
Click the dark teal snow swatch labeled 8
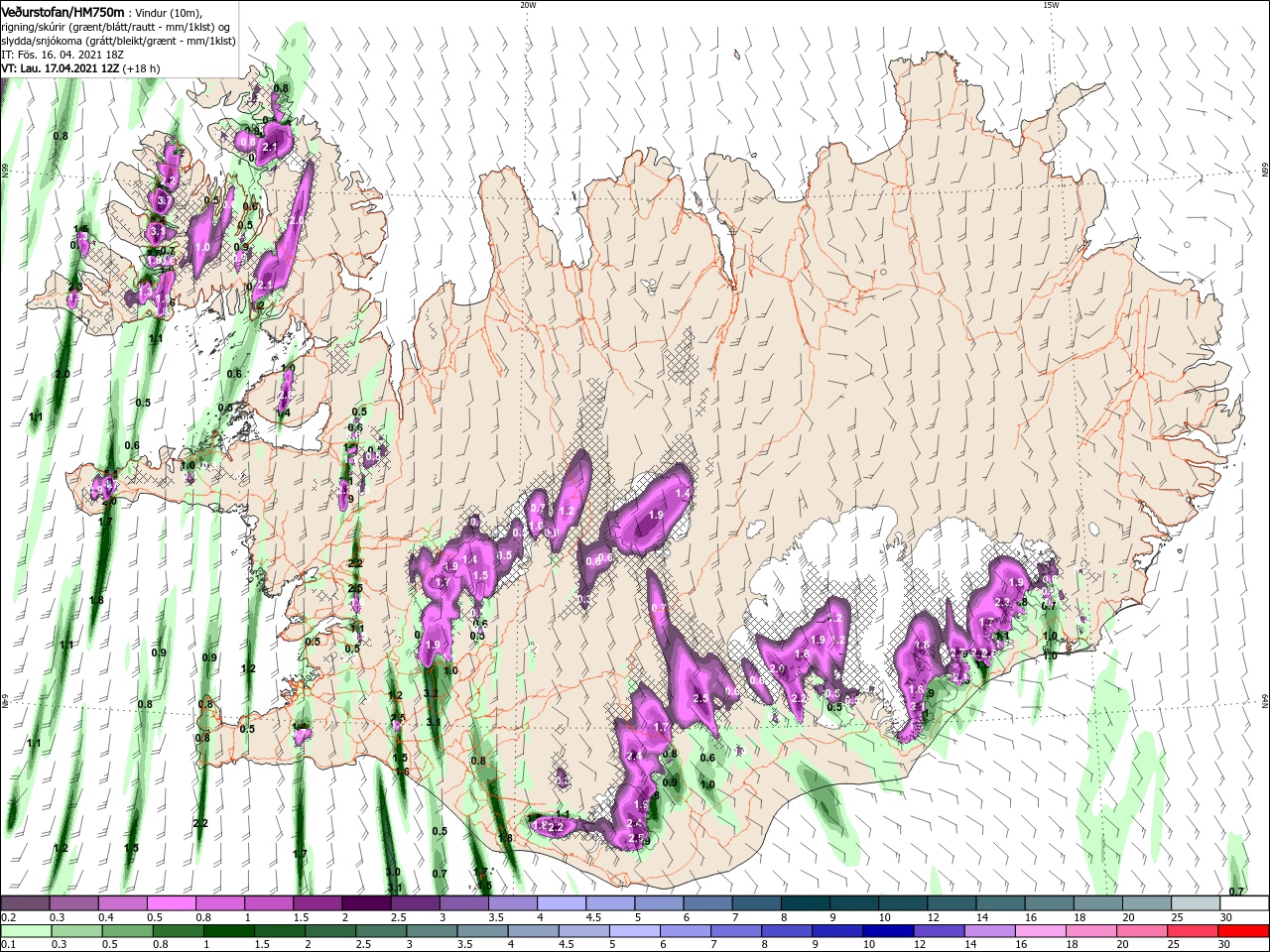pos(805,902)
